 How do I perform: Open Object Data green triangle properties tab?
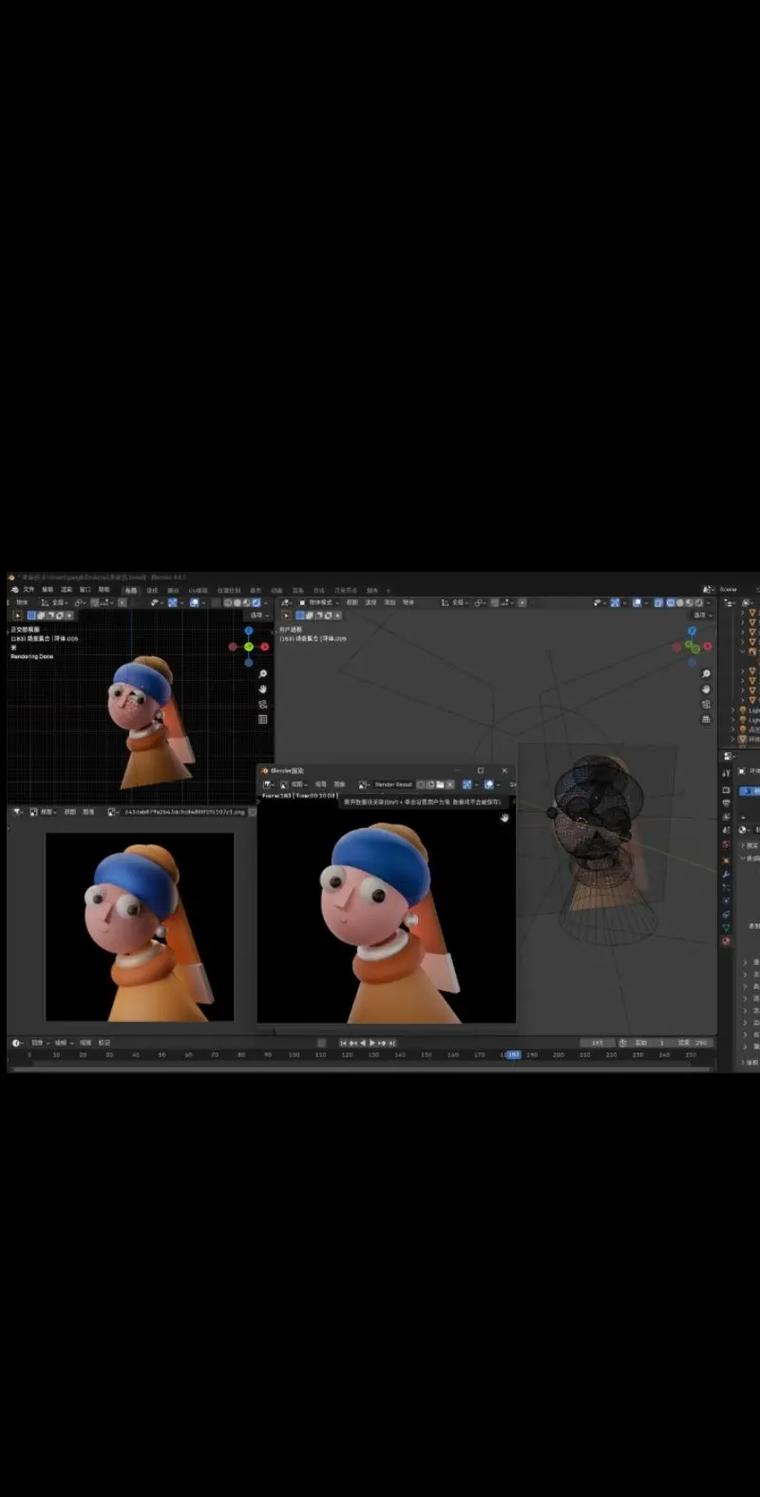(726, 927)
